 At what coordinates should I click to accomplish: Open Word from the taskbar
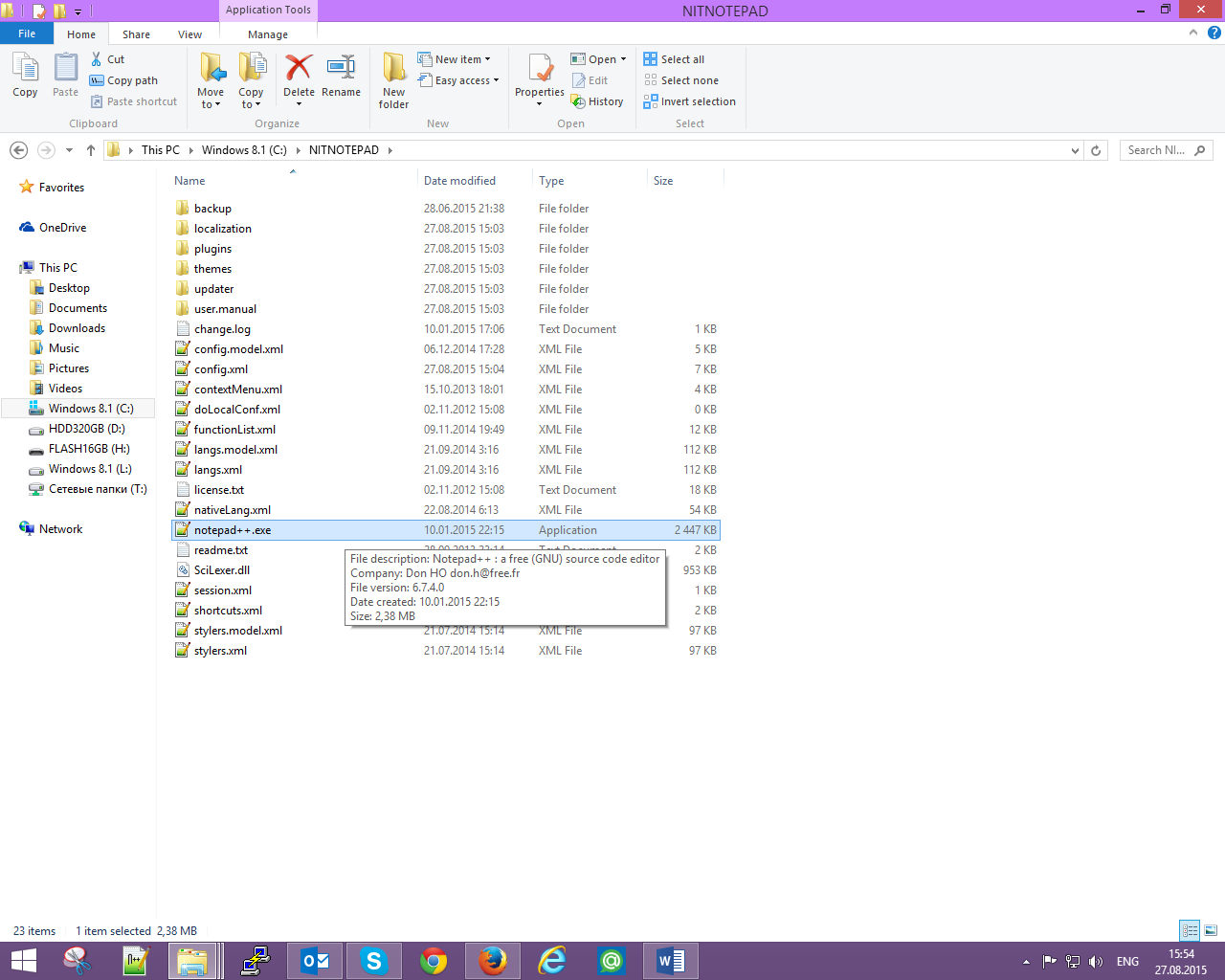[x=671, y=961]
